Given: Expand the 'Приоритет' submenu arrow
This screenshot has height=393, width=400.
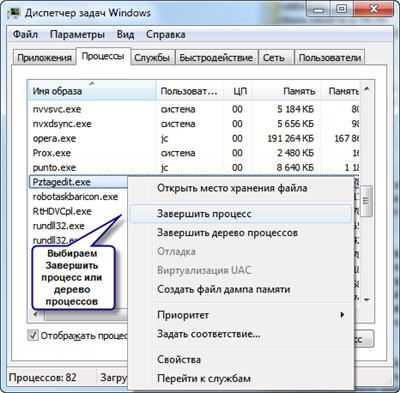Looking at the screenshot, I should pos(342,315).
